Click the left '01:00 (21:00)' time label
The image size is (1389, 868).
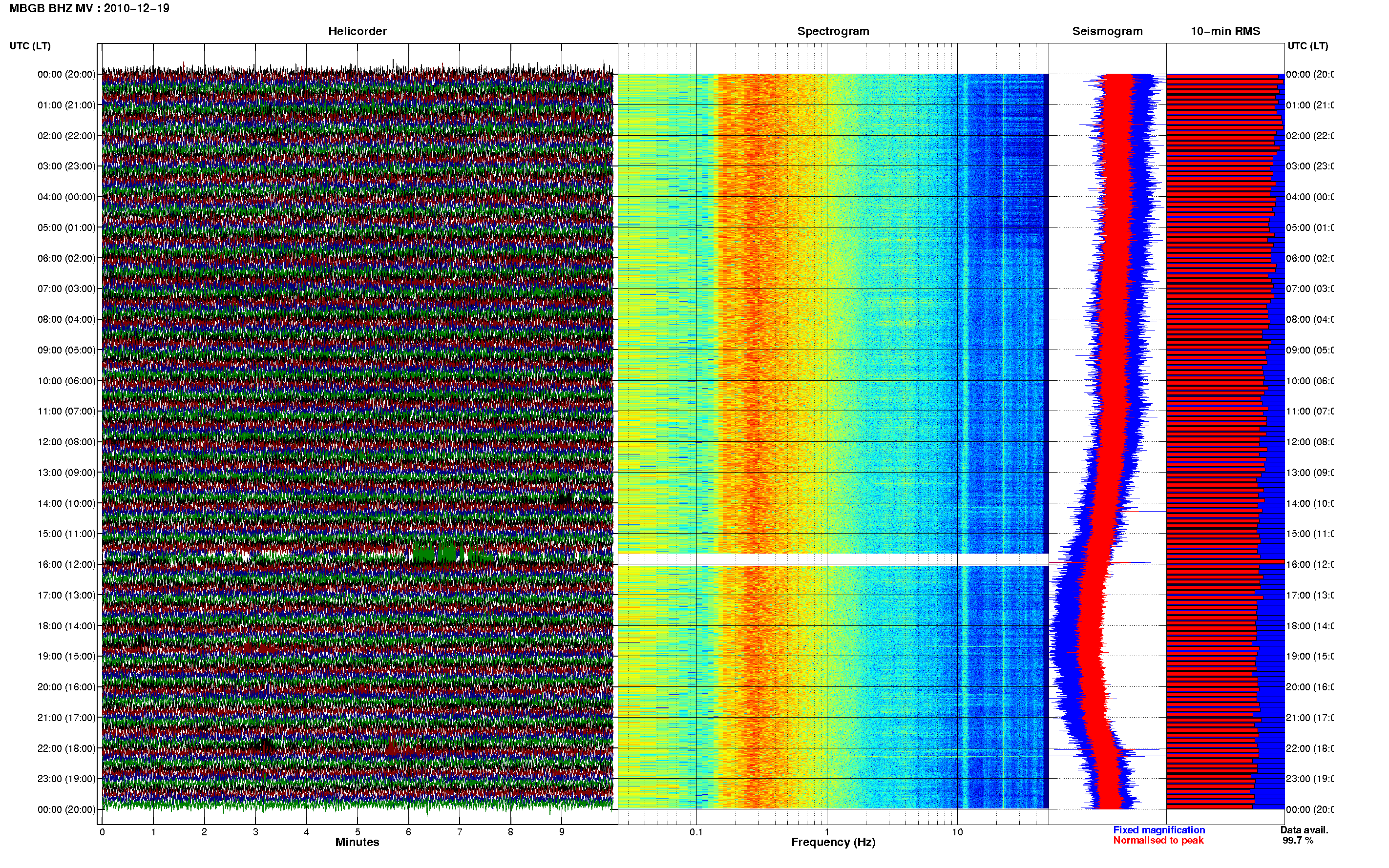coord(66,105)
